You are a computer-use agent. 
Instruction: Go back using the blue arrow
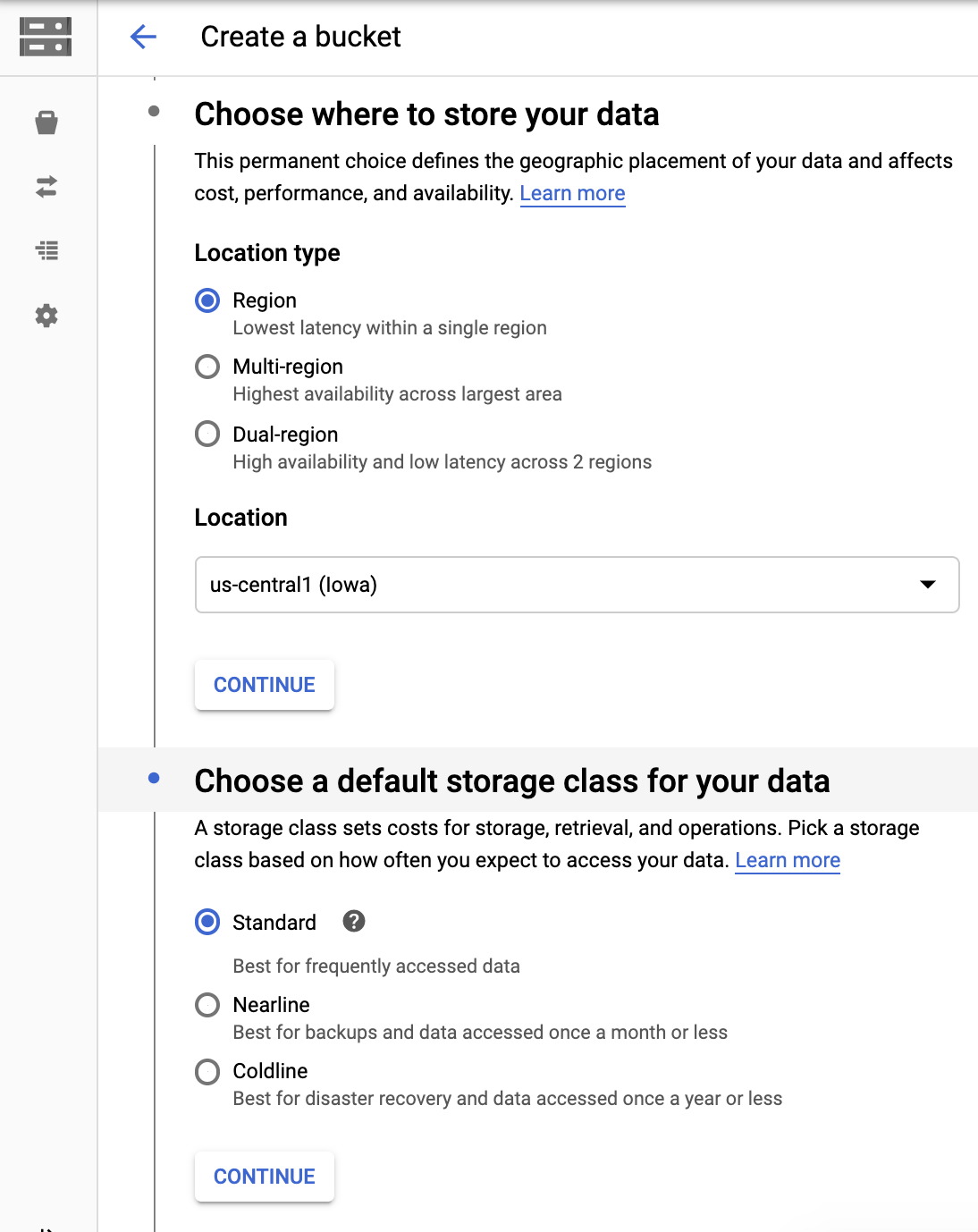(x=143, y=37)
